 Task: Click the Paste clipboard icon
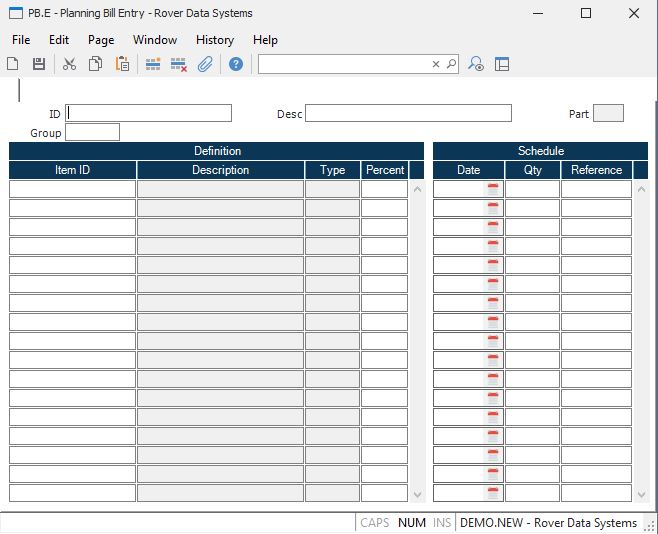pyautogui.click(x=122, y=64)
